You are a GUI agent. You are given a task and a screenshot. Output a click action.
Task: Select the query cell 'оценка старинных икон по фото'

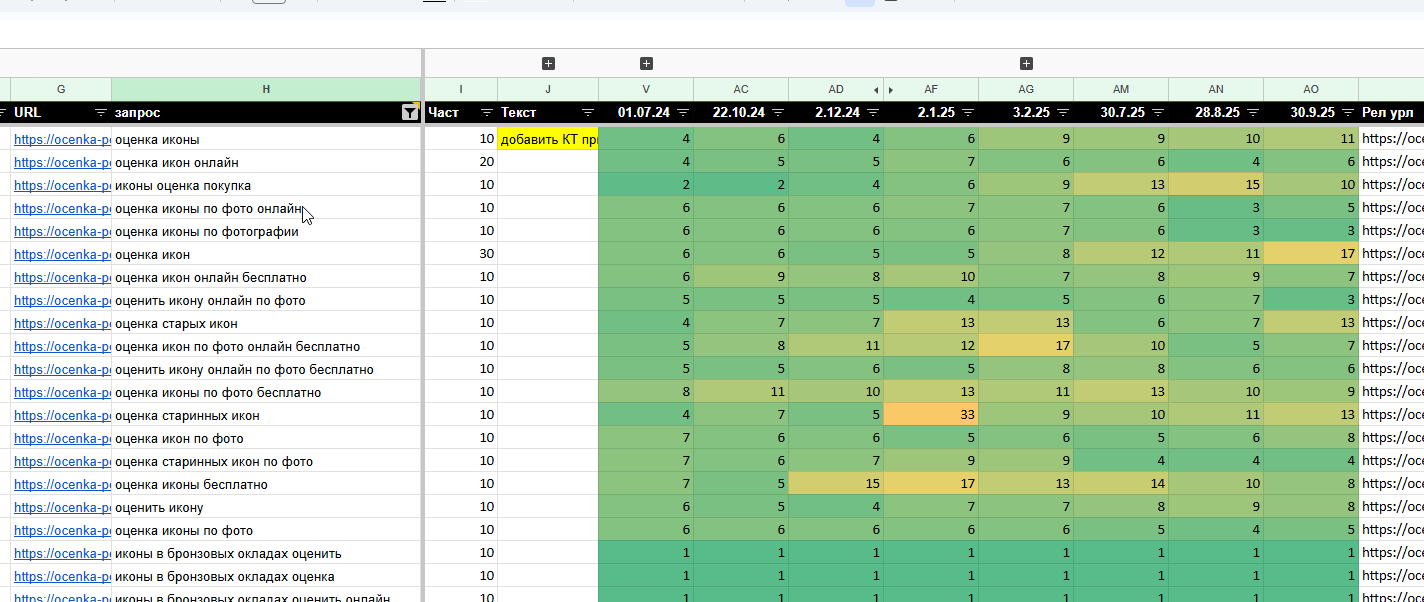[266, 461]
